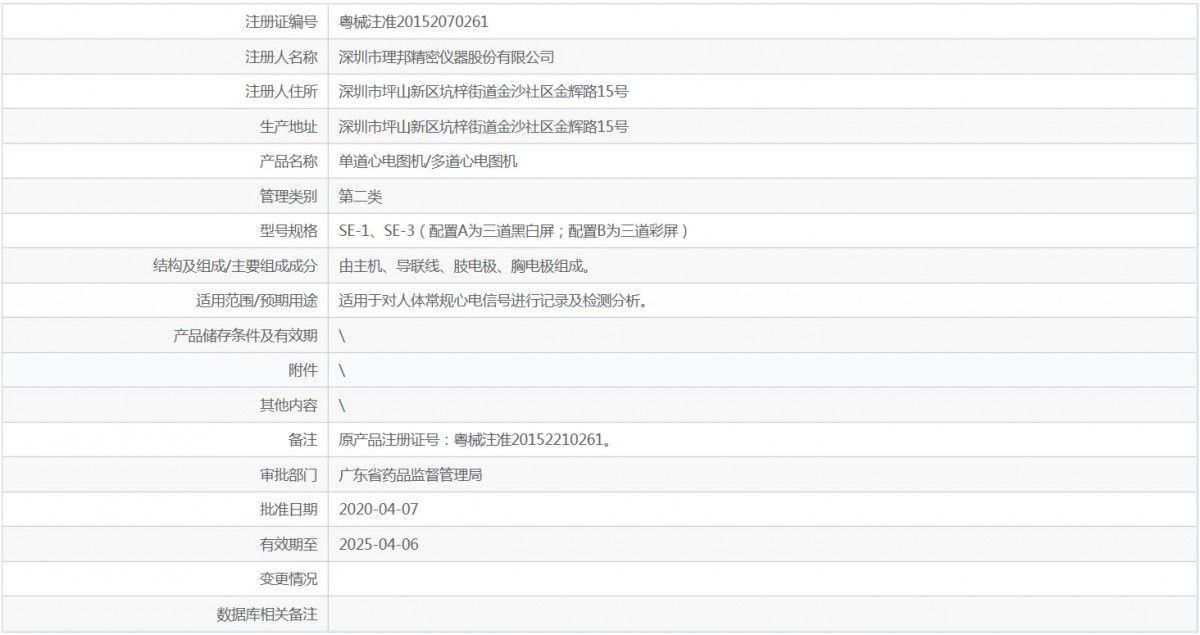Click the 有效期至 label
Image resolution: width=1200 pixels, height=635 pixels.
tap(288, 545)
